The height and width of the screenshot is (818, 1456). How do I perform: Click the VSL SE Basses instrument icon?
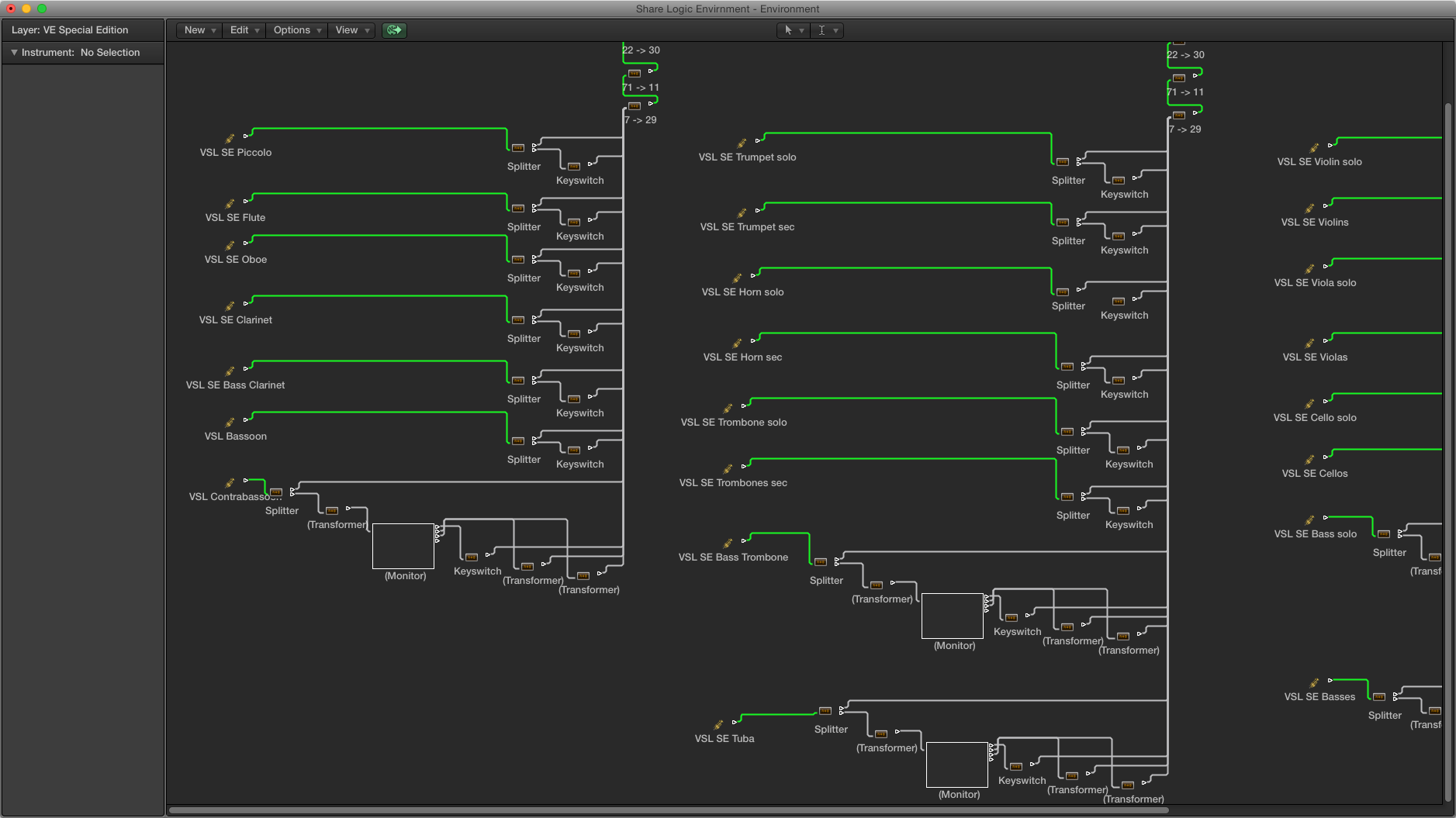click(x=1314, y=684)
